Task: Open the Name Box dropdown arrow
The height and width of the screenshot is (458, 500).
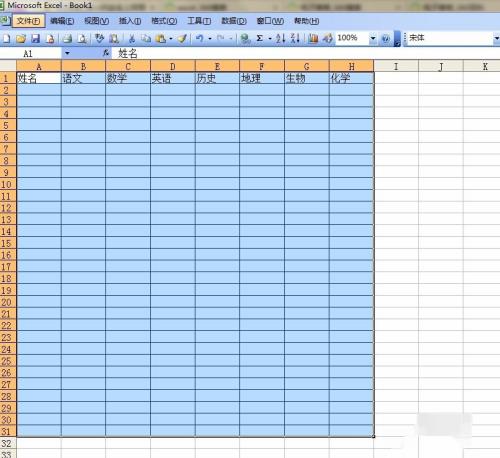Action: (x=67, y=53)
